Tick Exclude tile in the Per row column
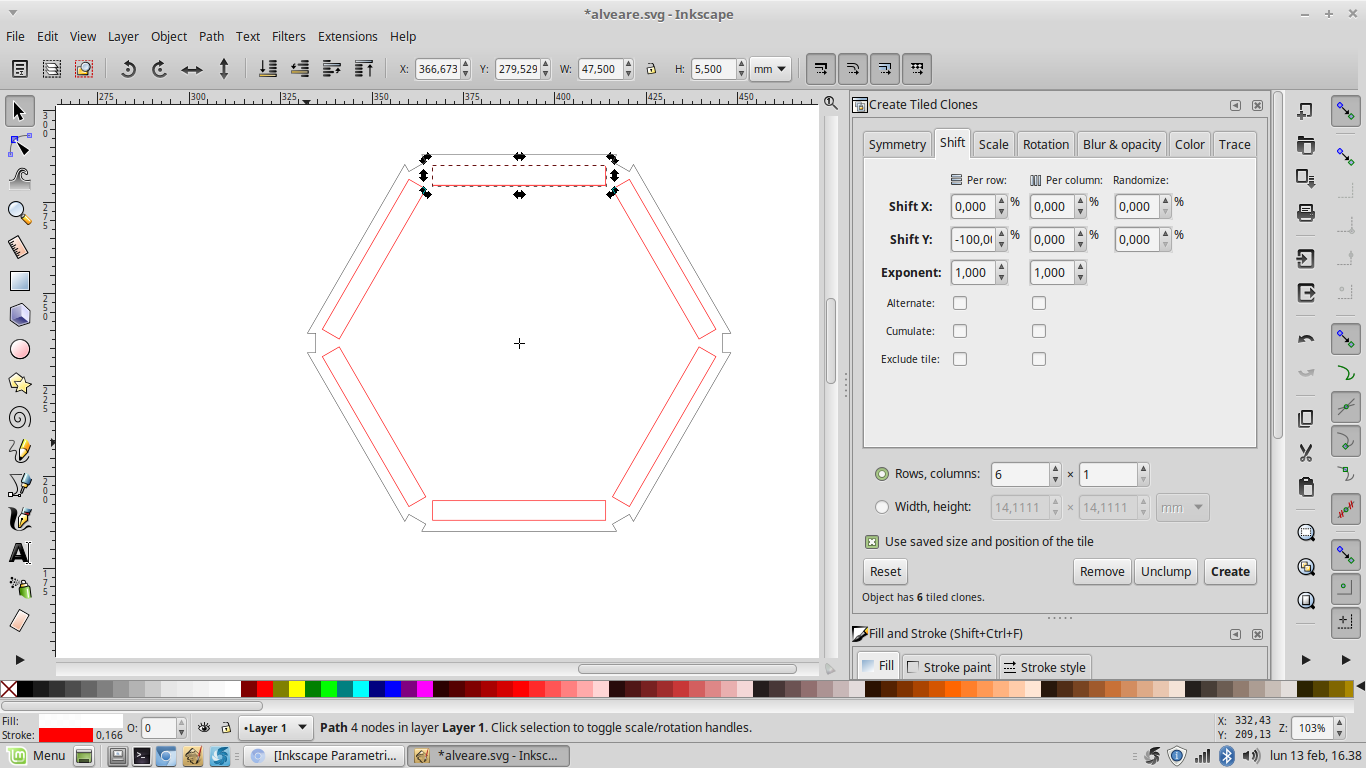 (x=960, y=359)
